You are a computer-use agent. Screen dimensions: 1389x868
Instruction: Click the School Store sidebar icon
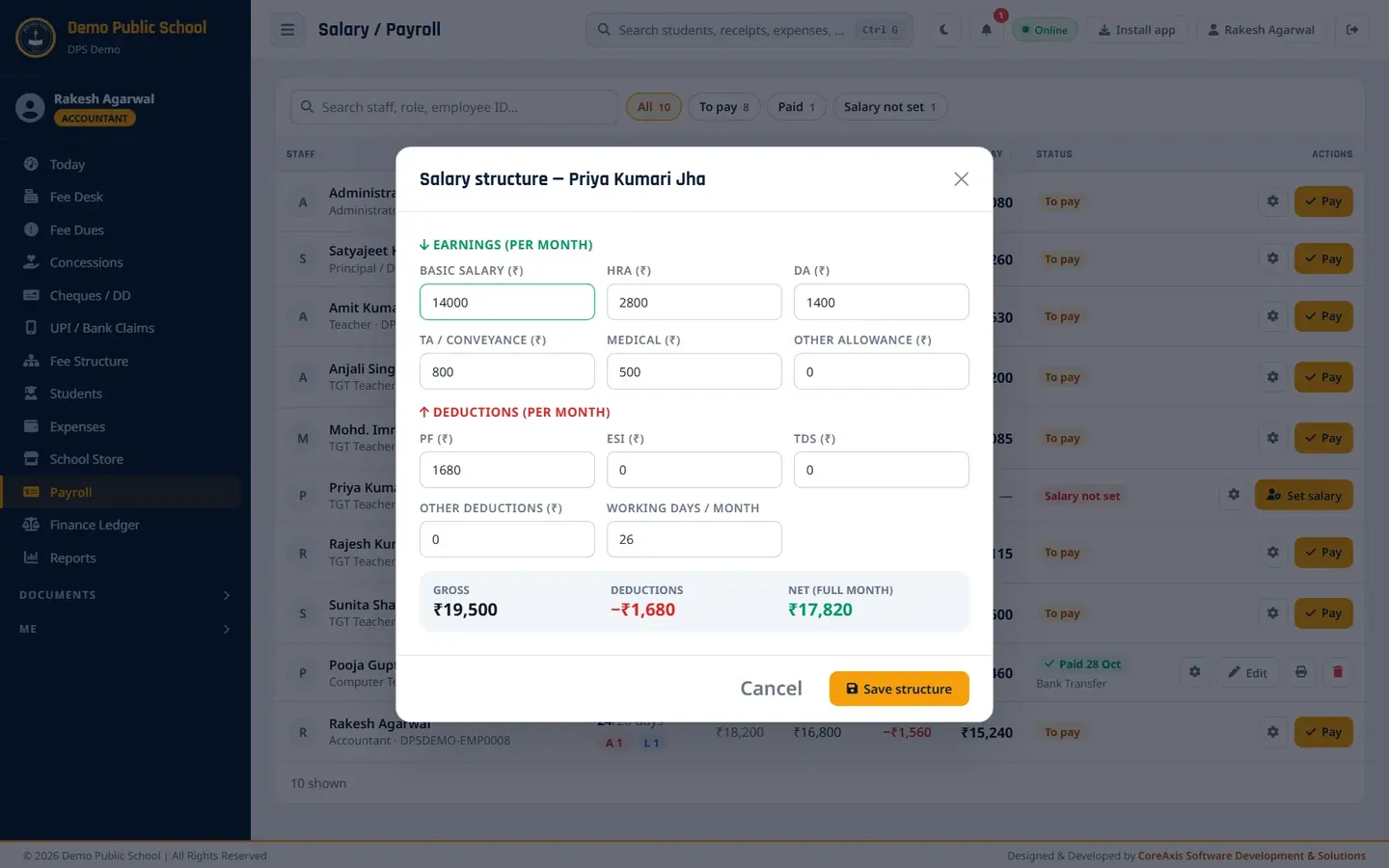point(31,459)
